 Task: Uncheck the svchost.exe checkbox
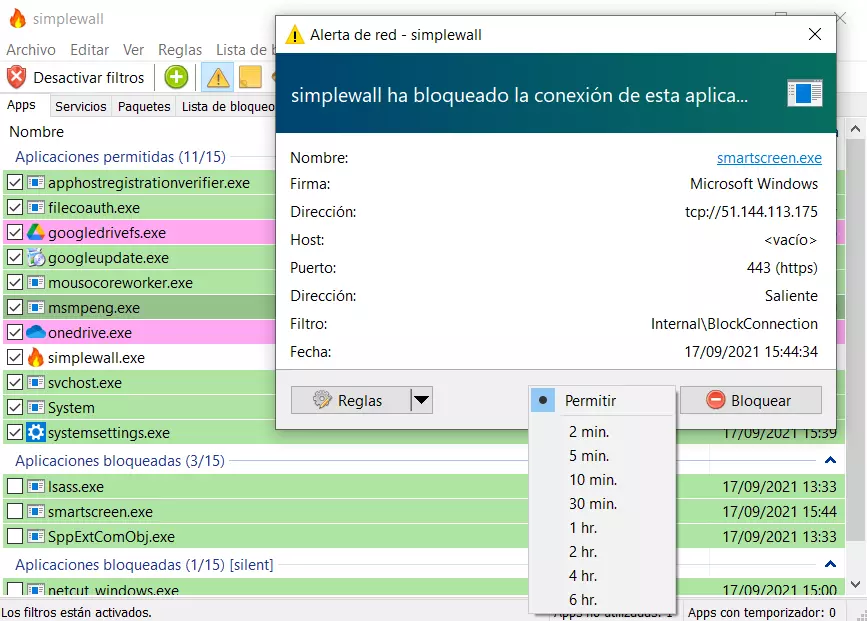[15, 383]
